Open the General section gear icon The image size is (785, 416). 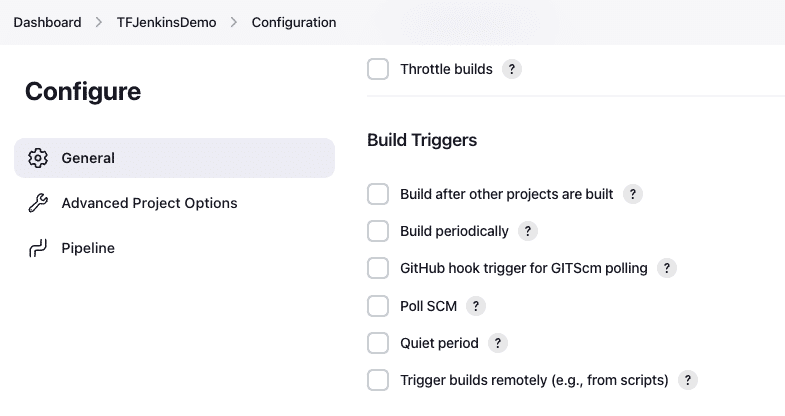click(38, 158)
